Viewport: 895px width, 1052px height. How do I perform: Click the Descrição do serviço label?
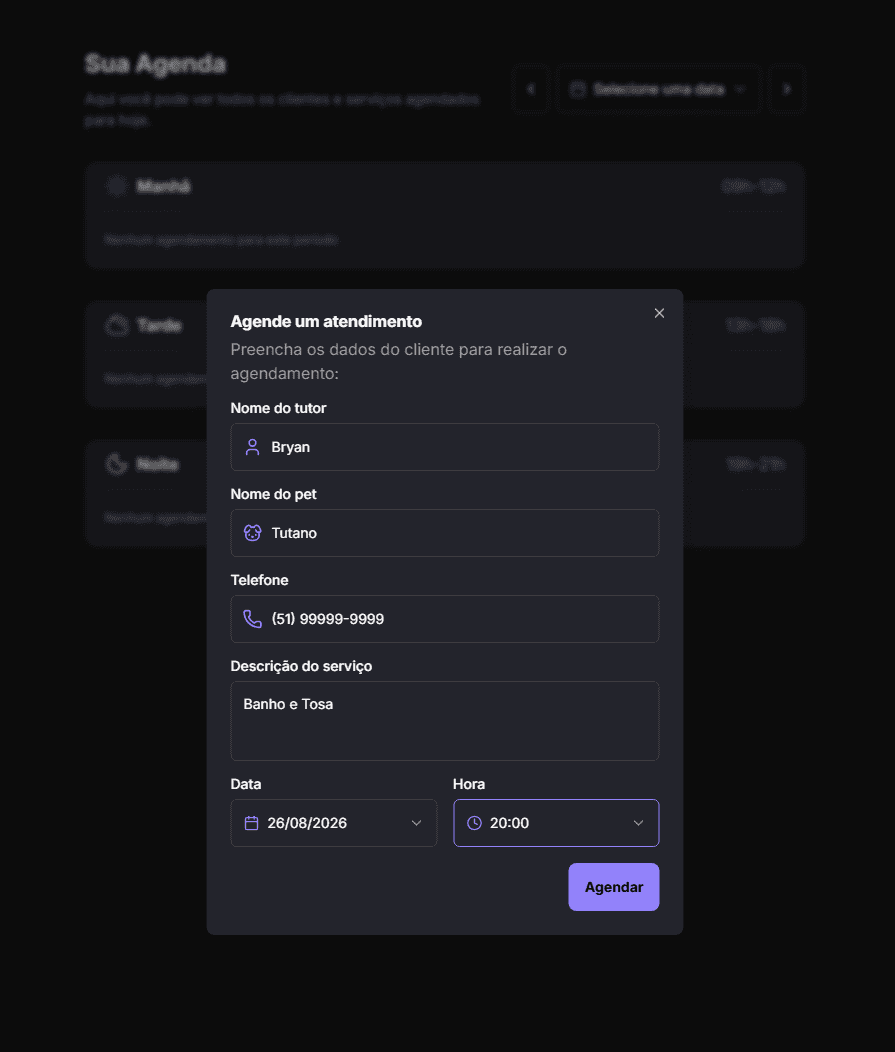[x=301, y=666]
